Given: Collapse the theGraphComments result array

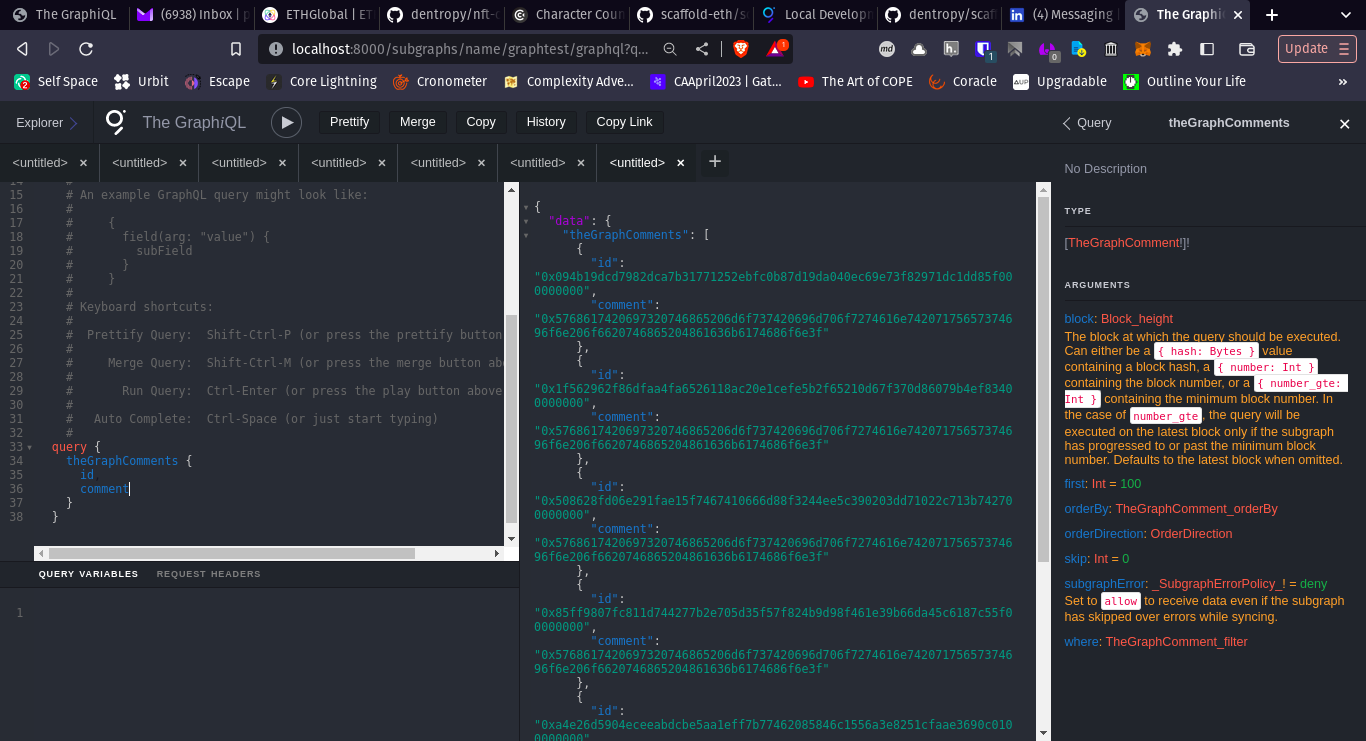Looking at the screenshot, I should [526, 236].
